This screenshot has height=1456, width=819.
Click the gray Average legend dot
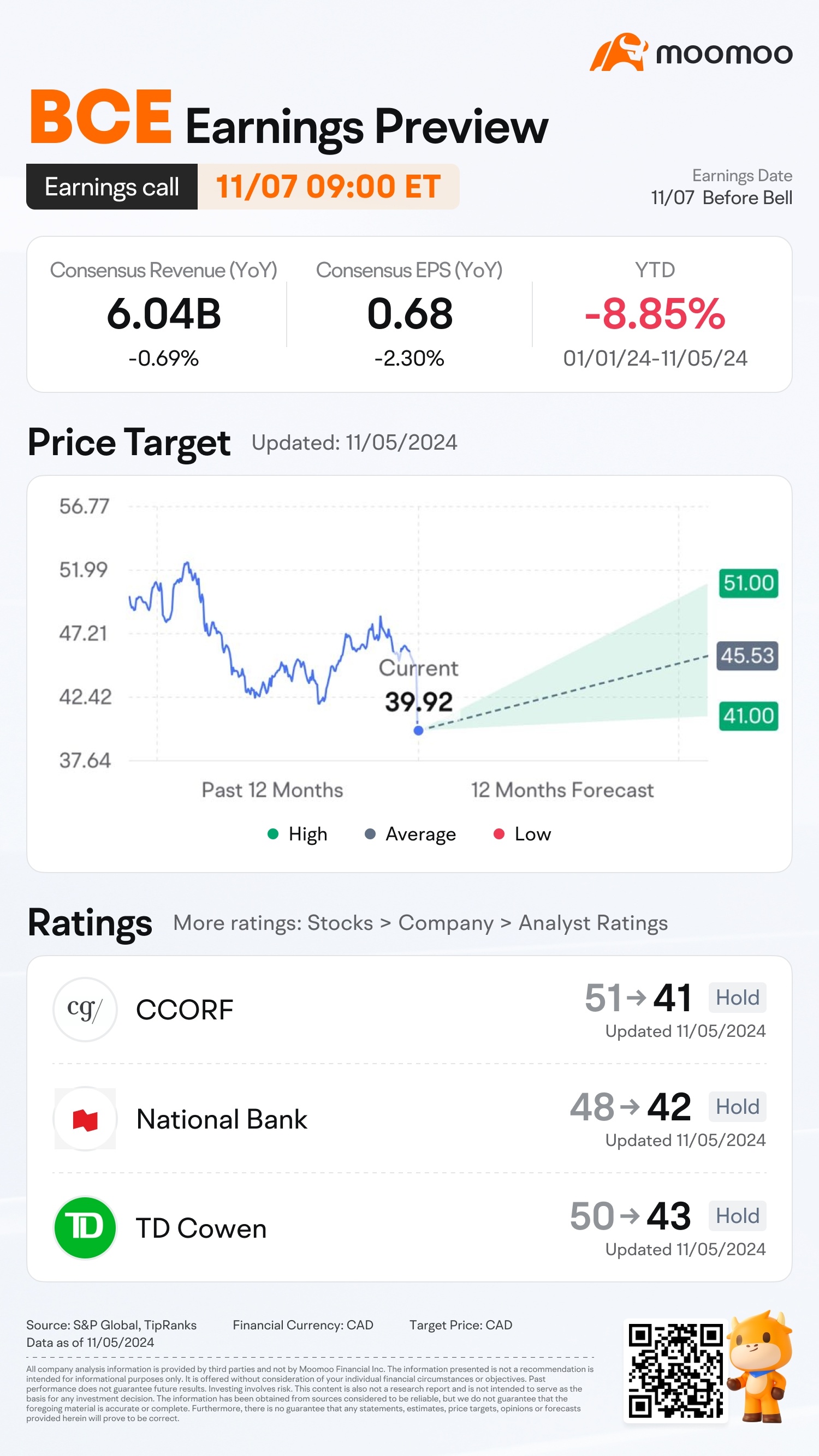pyautogui.click(x=370, y=834)
